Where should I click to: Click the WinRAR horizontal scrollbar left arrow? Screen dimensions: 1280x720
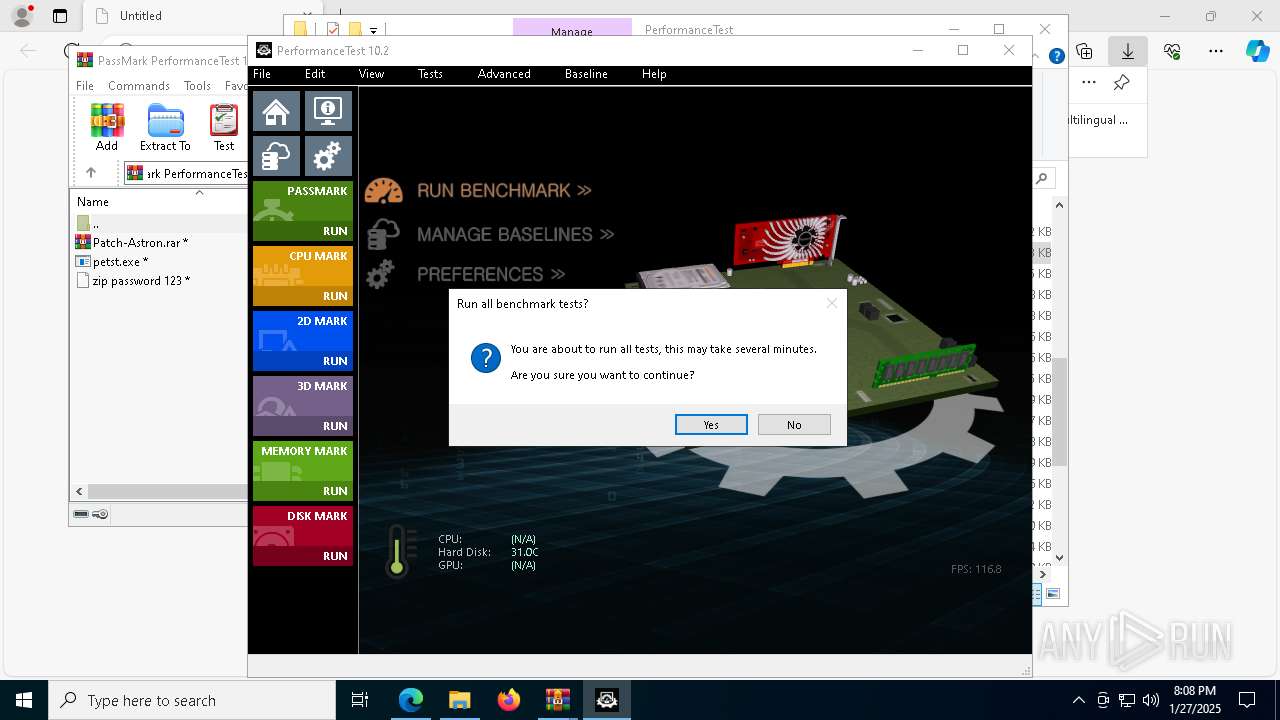(x=79, y=491)
